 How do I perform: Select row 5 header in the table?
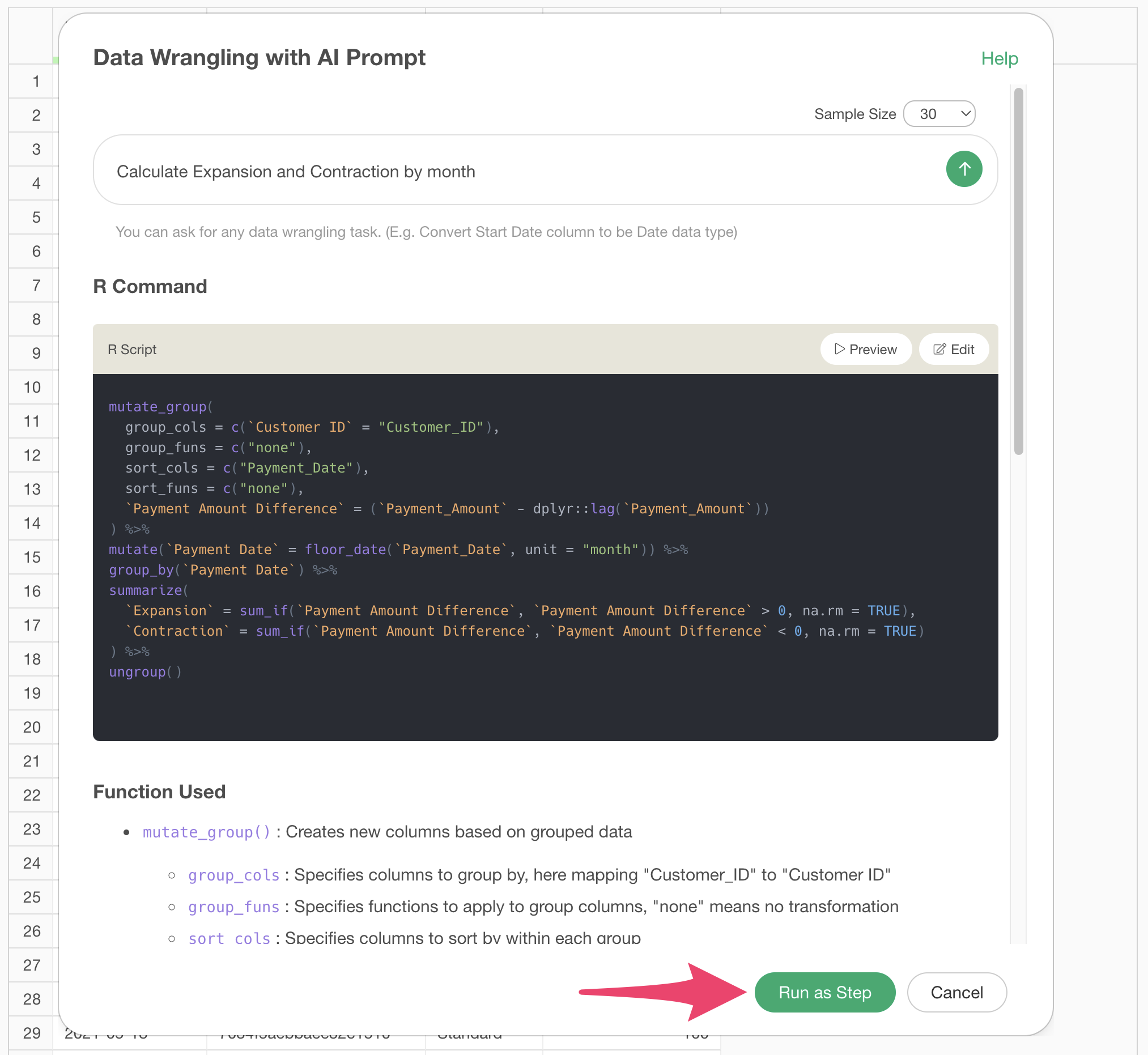(36, 217)
